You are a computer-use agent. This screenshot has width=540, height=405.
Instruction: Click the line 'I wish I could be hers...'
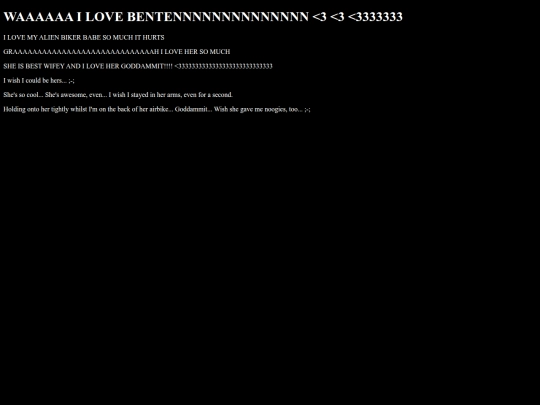[x=39, y=81]
